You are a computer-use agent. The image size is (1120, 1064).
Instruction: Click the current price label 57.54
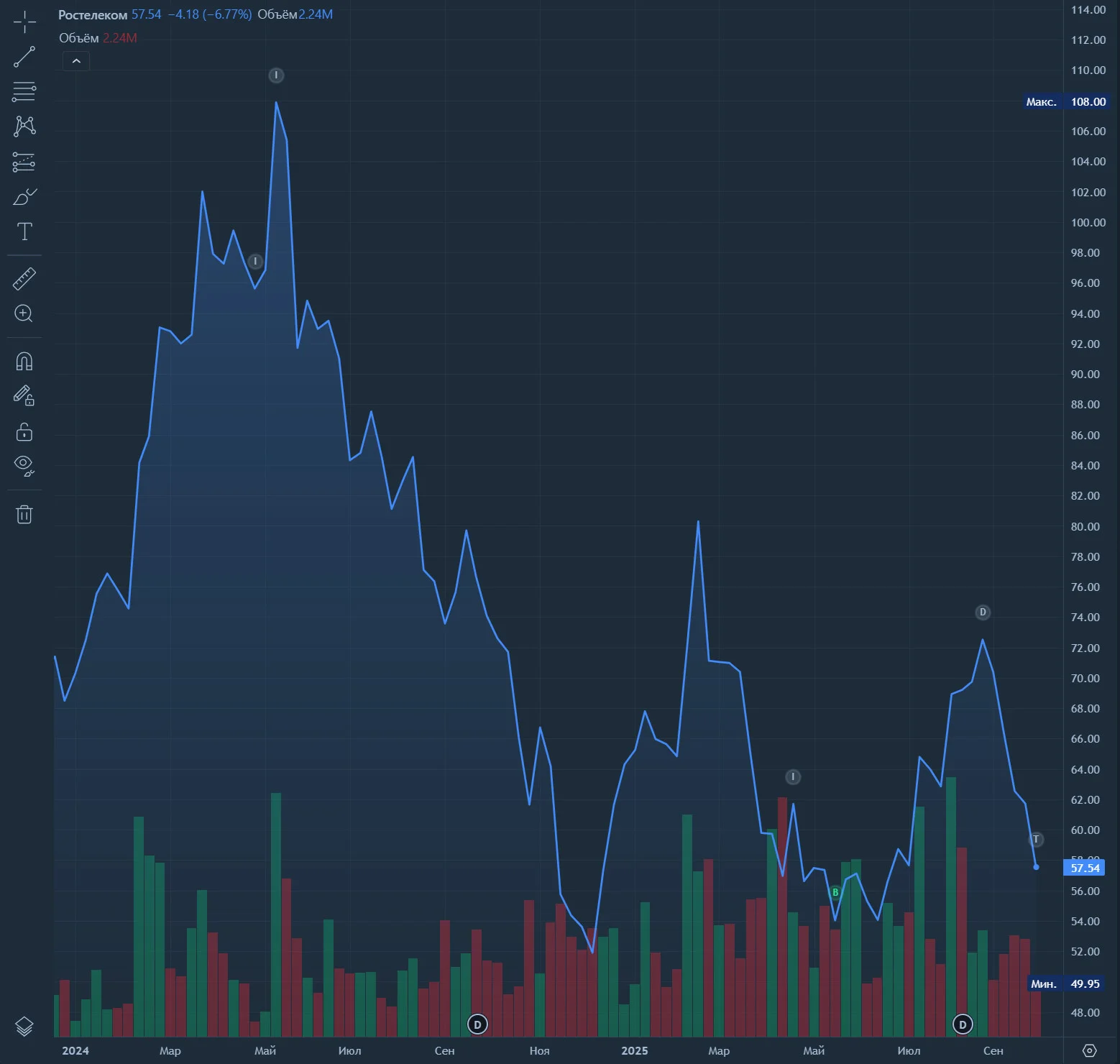(1085, 868)
